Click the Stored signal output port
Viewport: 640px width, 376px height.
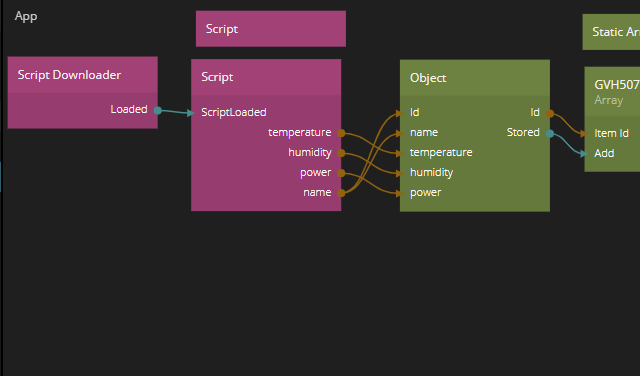(x=550, y=133)
